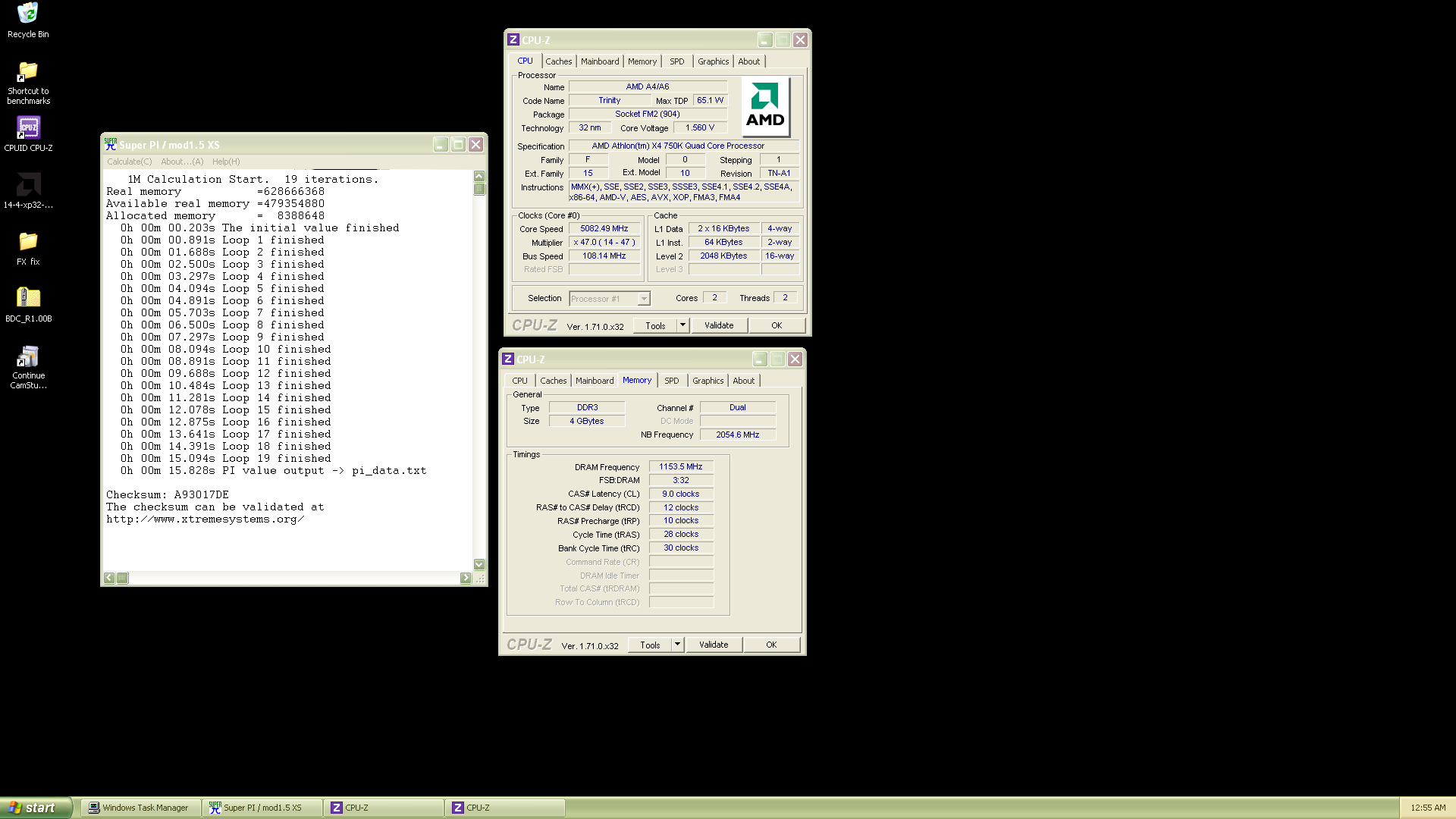The height and width of the screenshot is (819, 1456).
Task: Click the DRAM Frequency value 1153.5 MHz
Action: tap(681, 466)
